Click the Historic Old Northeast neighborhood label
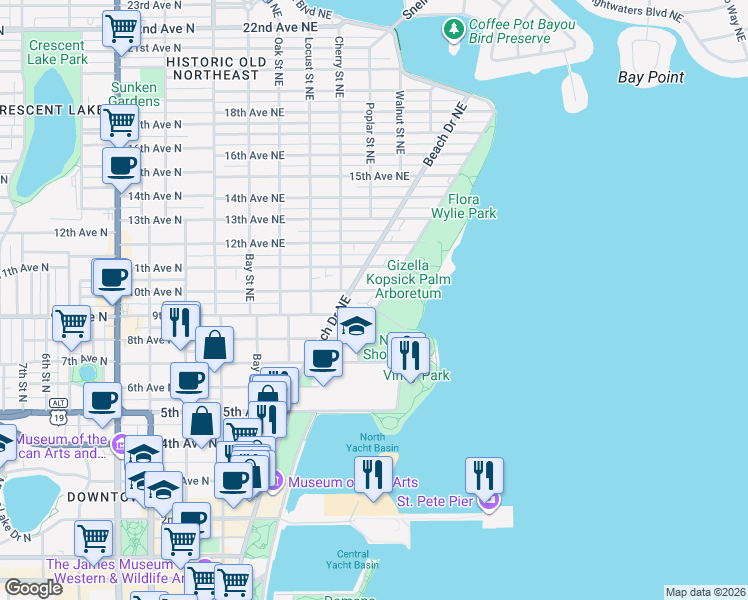 [216, 69]
